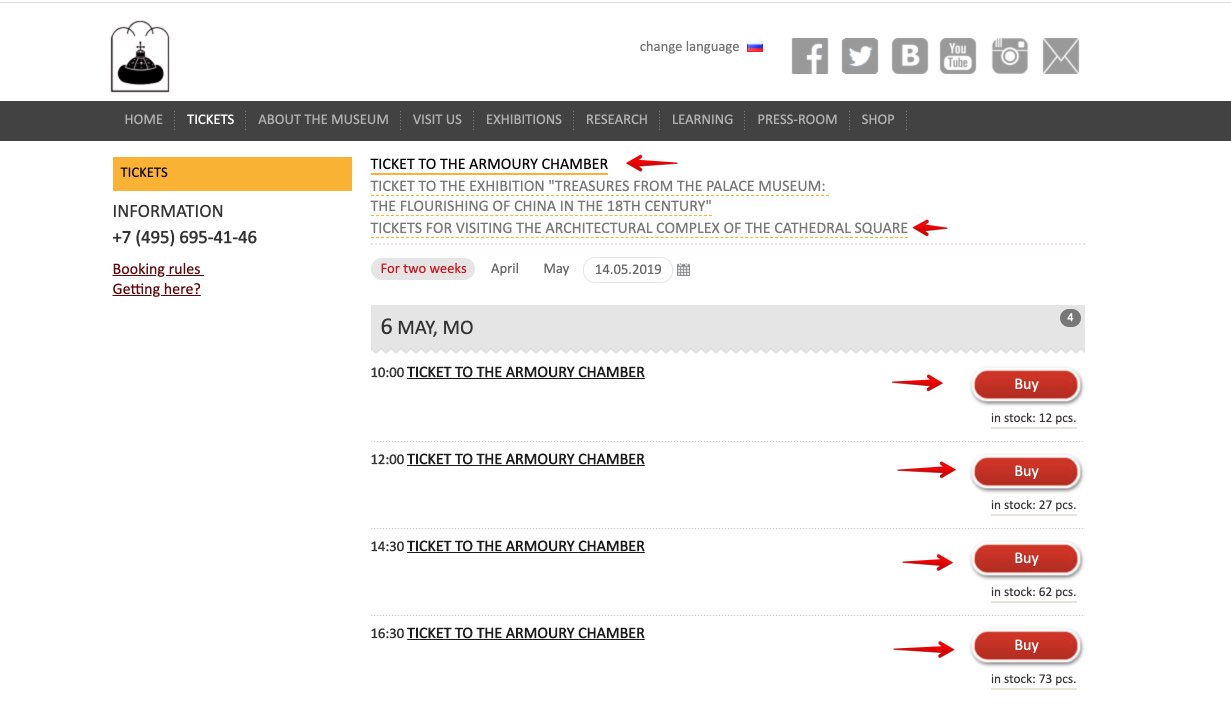
Task: Click the museum logo icon
Action: (x=140, y=57)
